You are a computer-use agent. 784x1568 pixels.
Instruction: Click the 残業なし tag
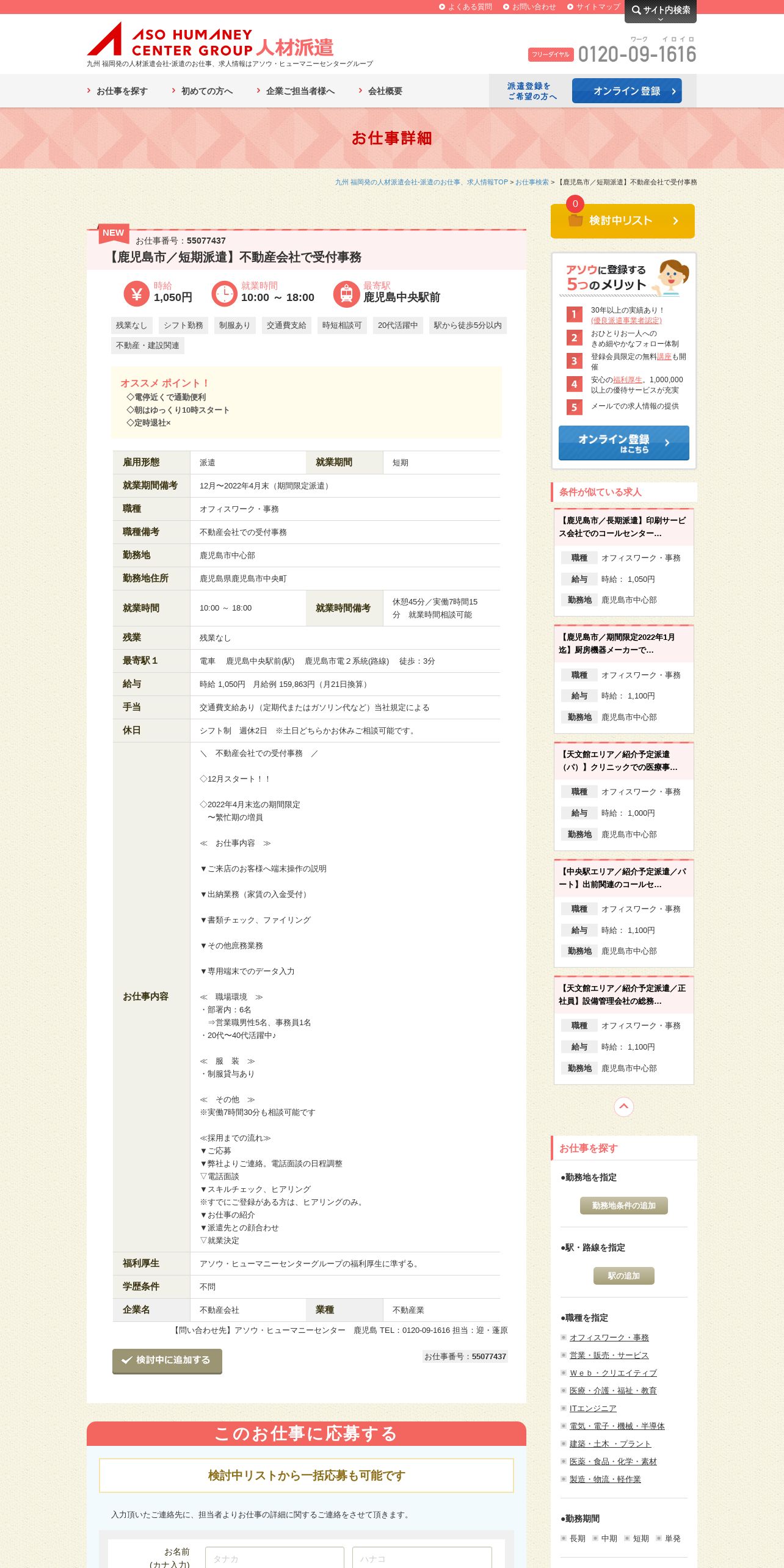click(x=132, y=325)
